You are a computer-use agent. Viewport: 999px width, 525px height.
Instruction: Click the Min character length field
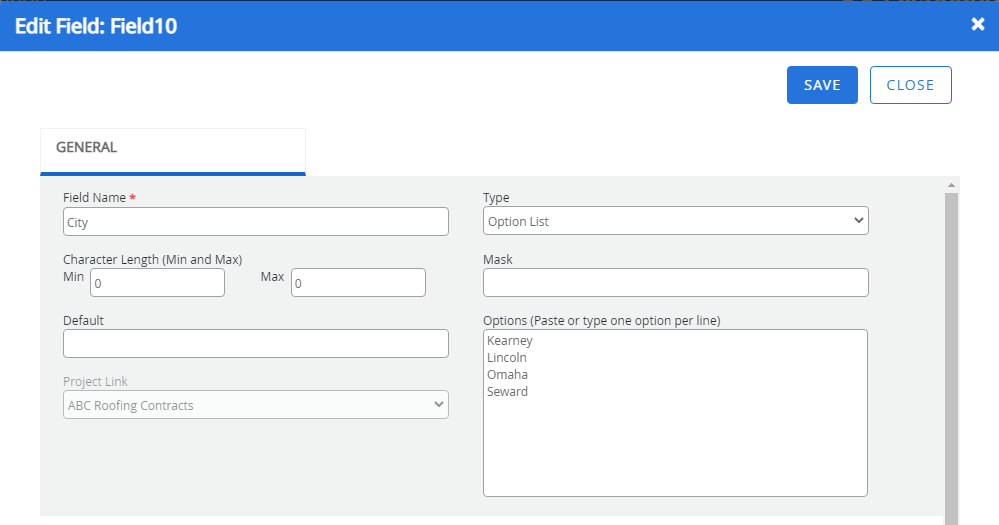pyautogui.click(x=157, y=283)
